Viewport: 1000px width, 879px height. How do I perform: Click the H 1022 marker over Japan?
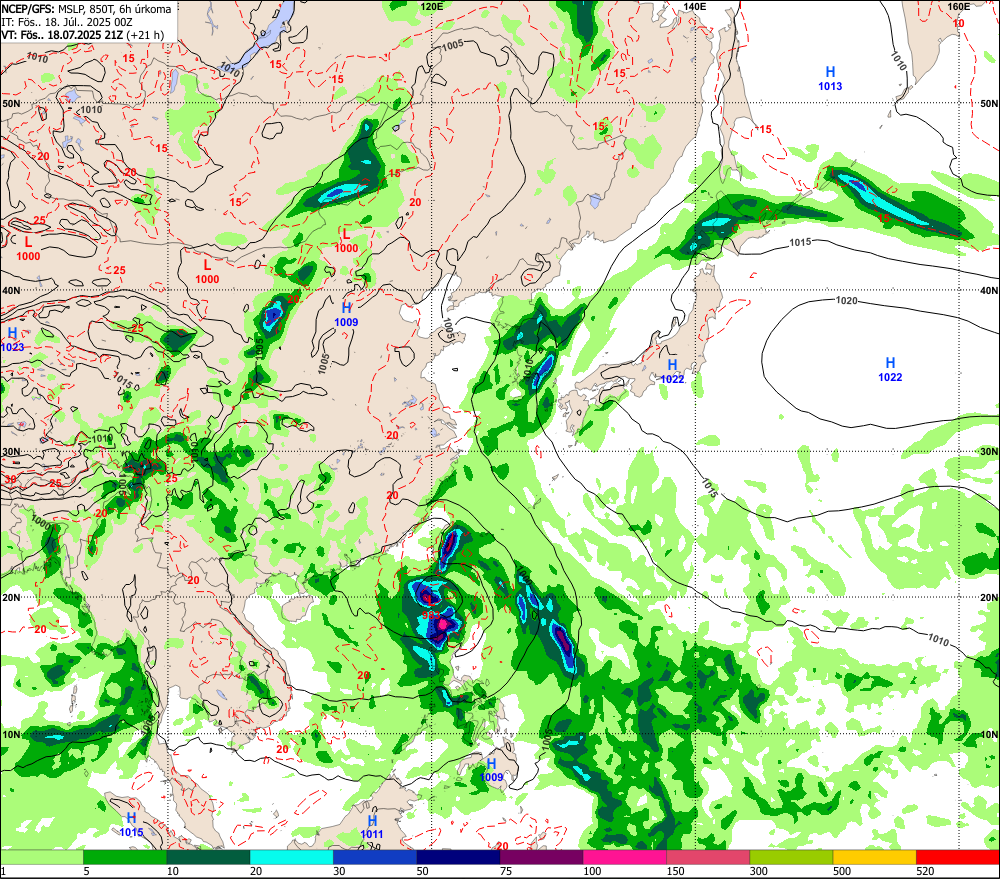(672, 371)
